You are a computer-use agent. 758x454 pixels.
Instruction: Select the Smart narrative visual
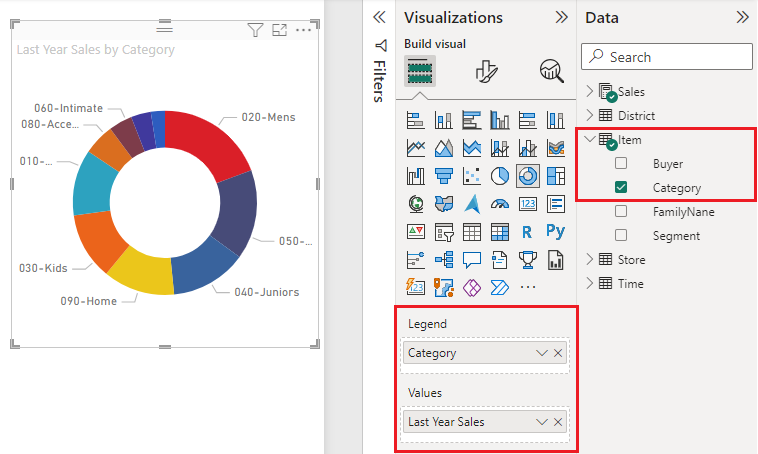coord(499,260)
